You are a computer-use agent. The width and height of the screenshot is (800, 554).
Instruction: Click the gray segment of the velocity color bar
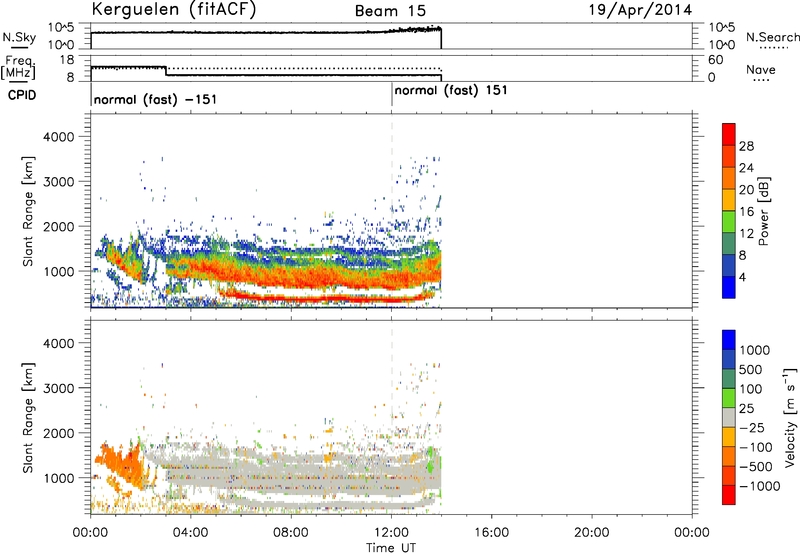click(729, 418)
